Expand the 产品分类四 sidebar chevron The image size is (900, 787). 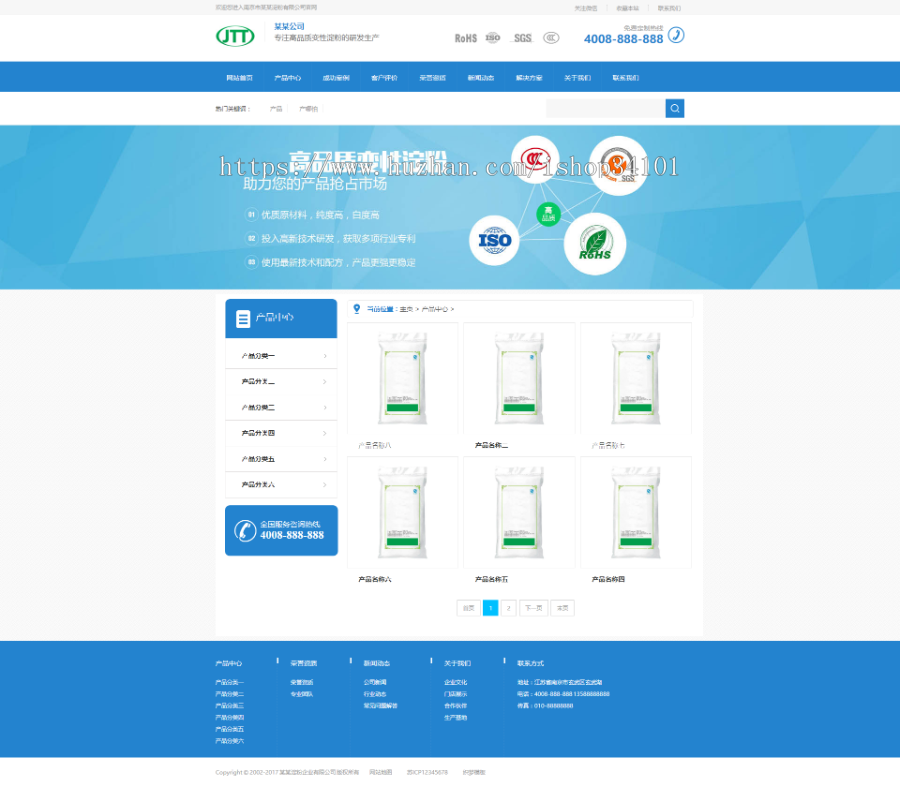[325, 433]
